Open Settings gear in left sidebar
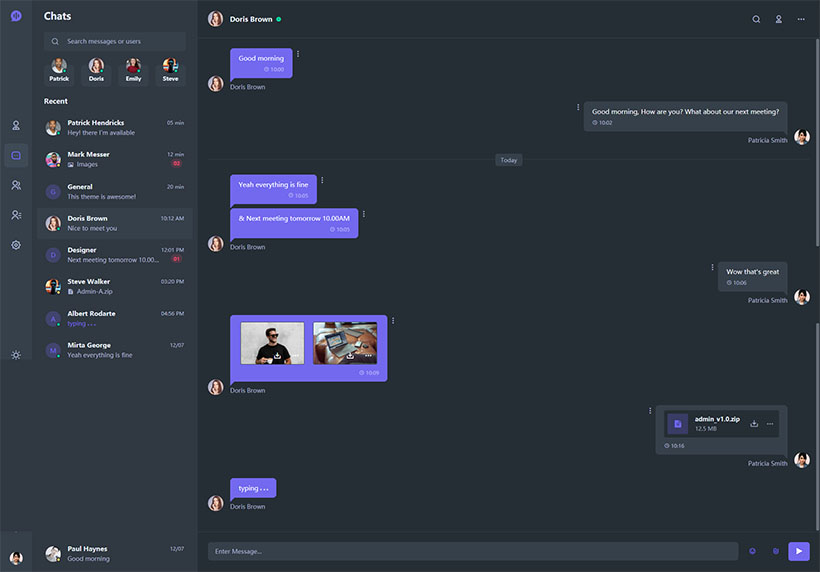The height and width of the screenshot is (572, 820). click(16, 245)
